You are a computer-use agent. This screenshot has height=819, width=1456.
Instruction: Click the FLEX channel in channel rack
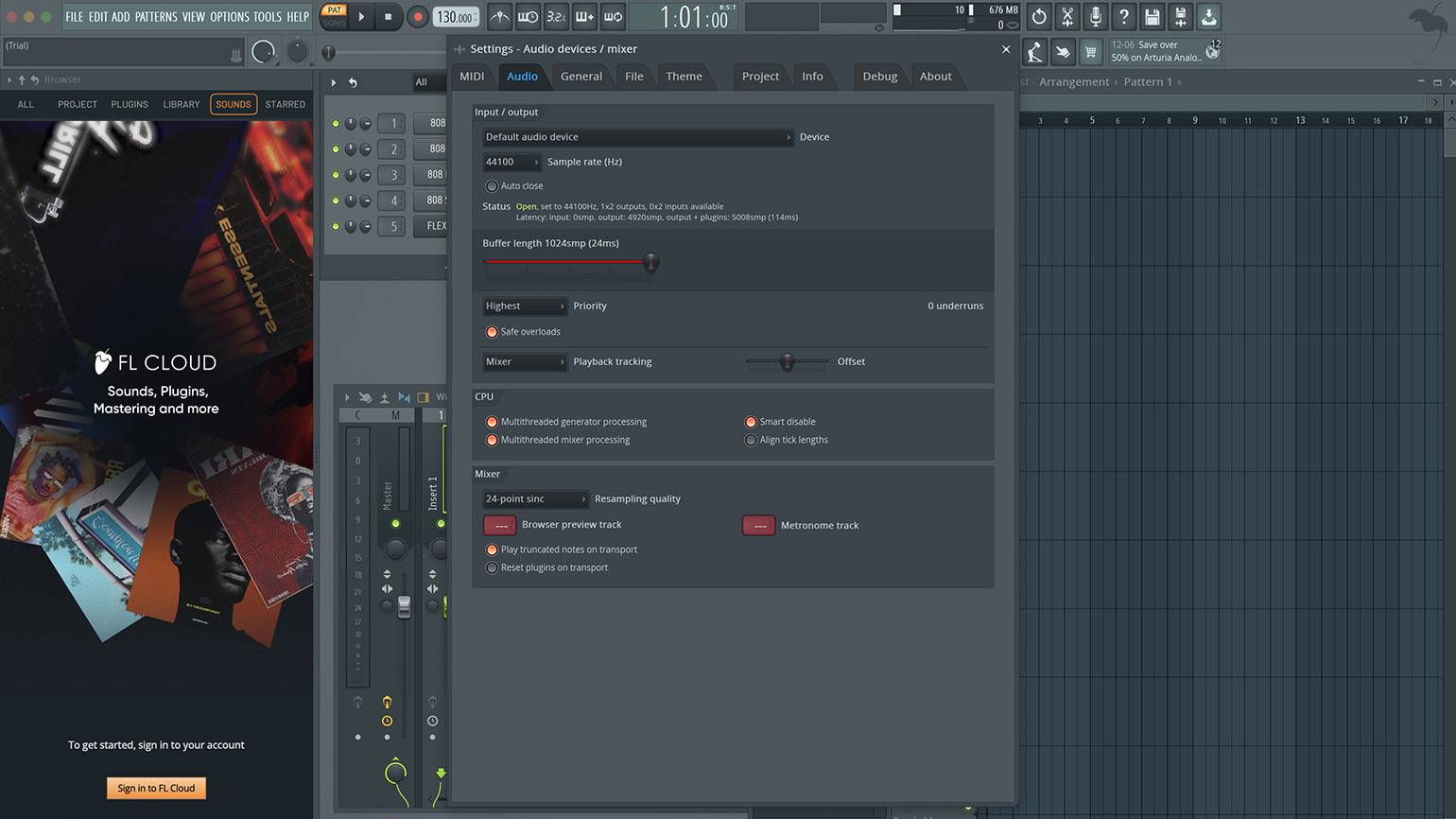(x=431, y=226)
